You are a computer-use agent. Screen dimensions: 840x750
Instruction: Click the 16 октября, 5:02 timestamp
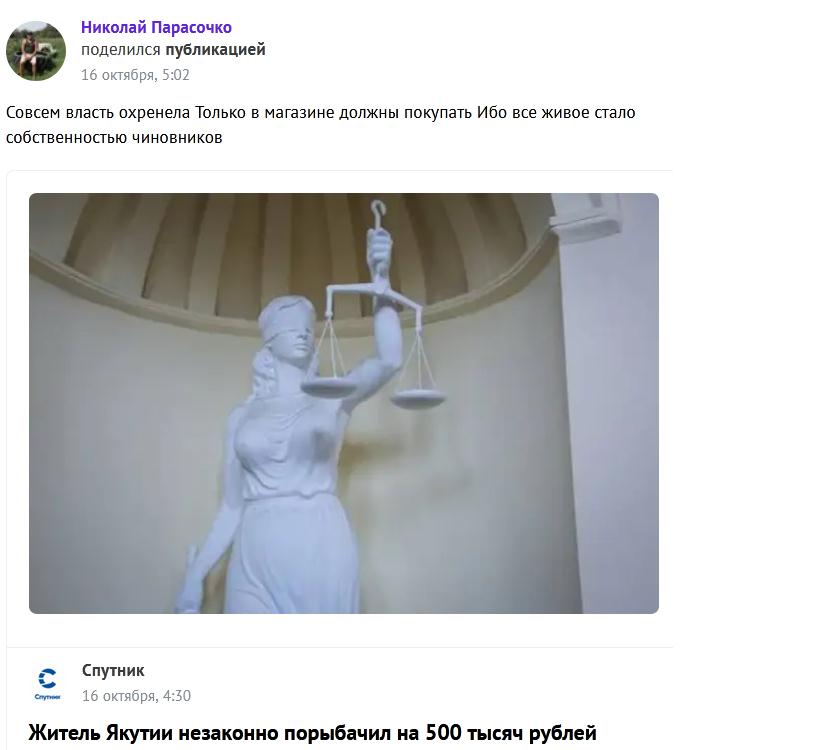[x=135, y=74]
